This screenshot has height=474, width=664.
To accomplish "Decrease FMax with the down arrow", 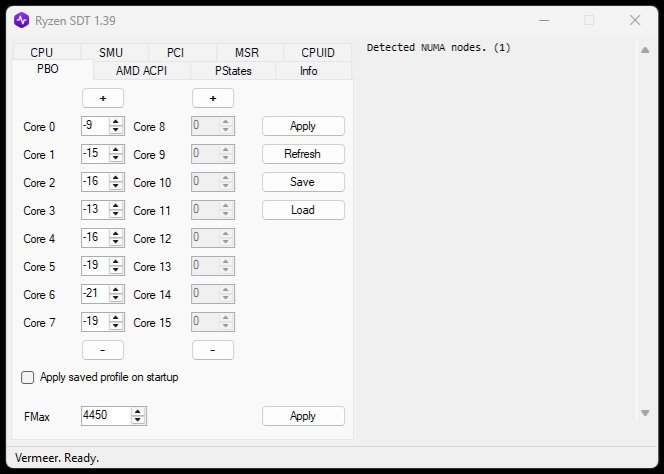I will pyautogui.click(x=138, y=420).
